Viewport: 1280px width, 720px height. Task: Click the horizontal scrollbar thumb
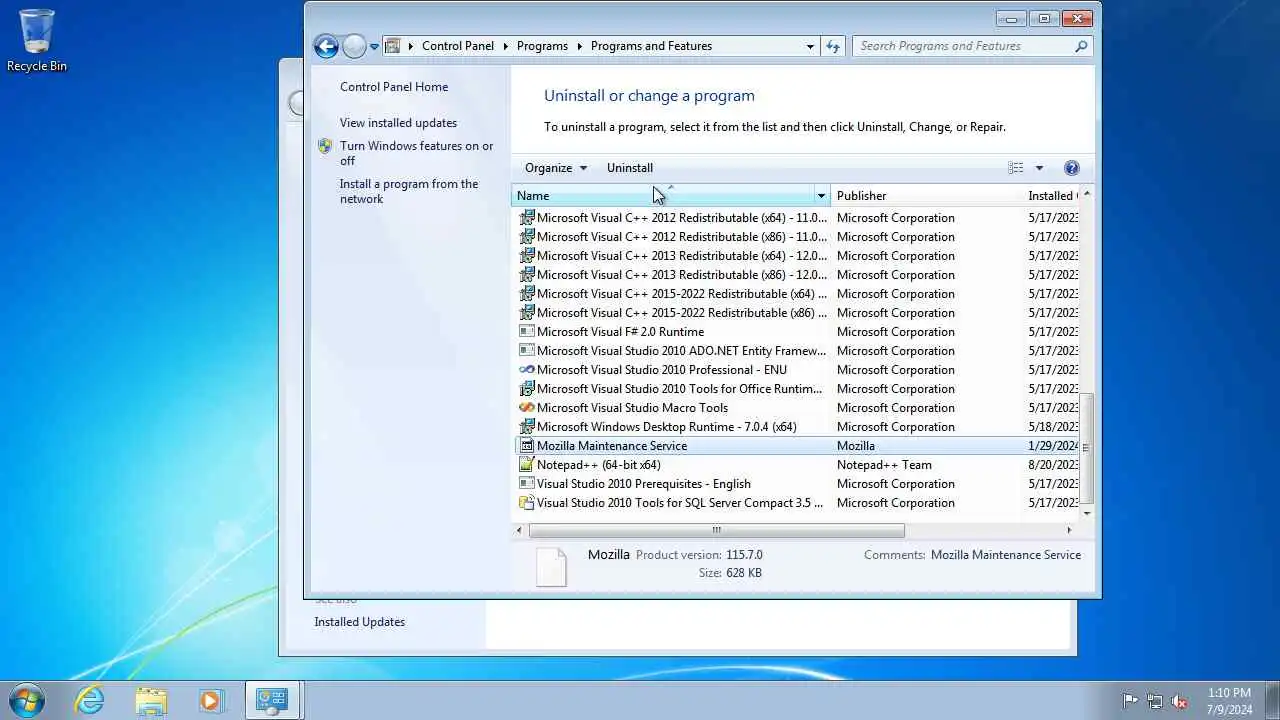click(716, 530)
